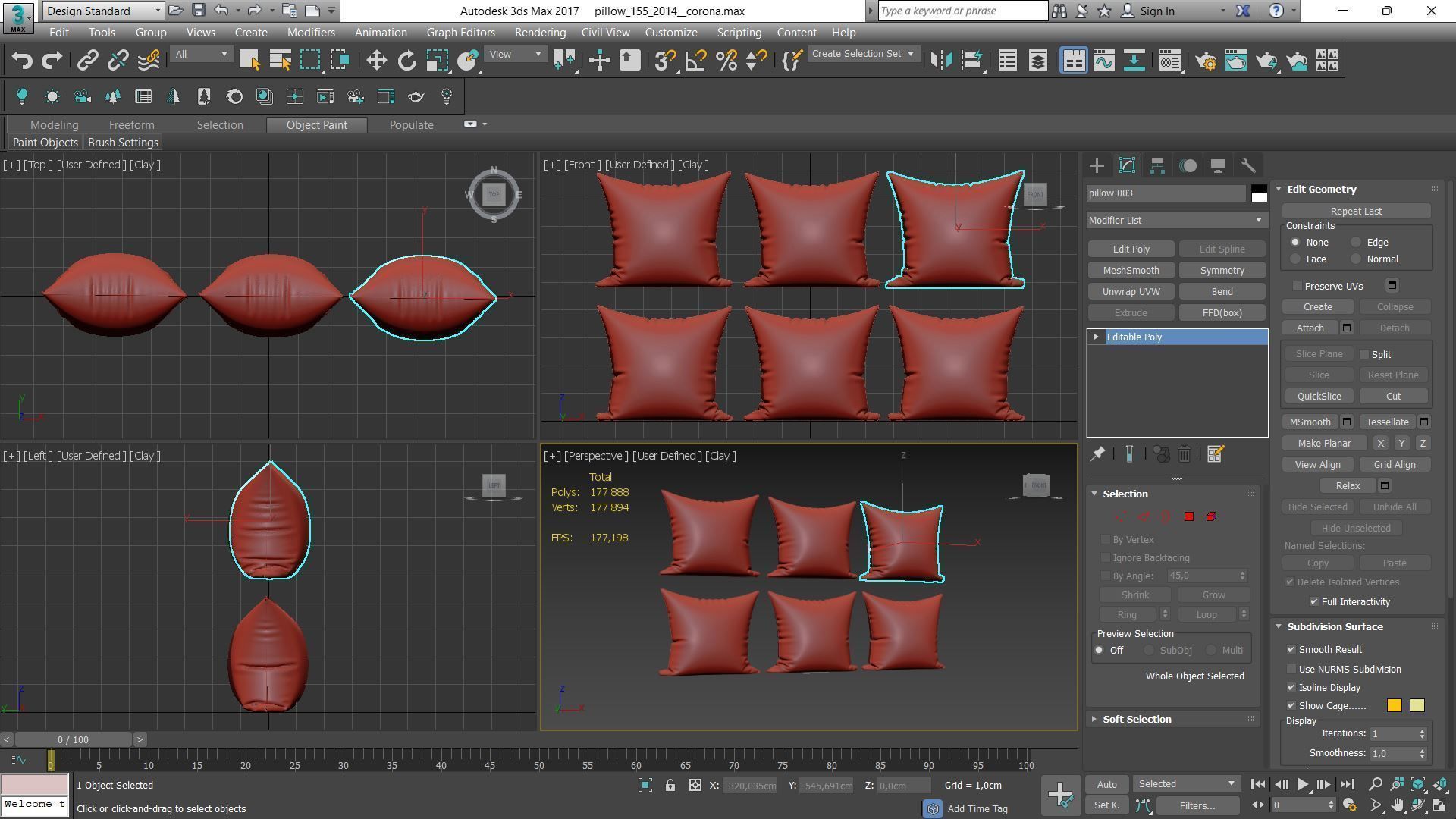Screen dimensions: 1456x819
Task: Open the Modifier List dropdown
Action: (x=1176, y=220)
